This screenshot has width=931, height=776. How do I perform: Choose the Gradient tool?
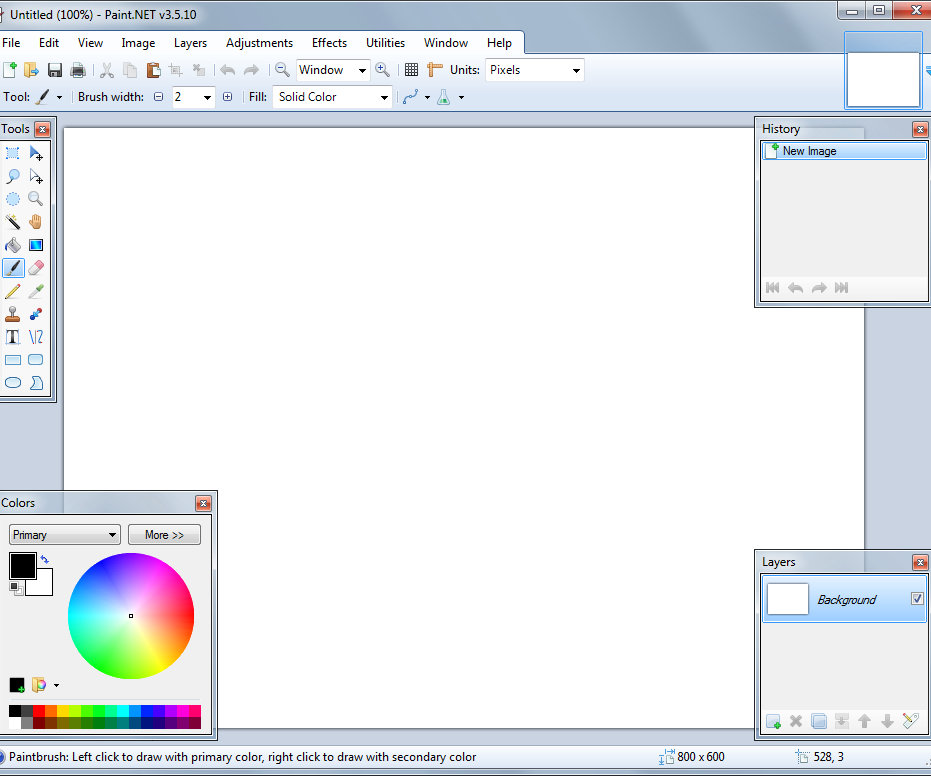tap(35, 244)
